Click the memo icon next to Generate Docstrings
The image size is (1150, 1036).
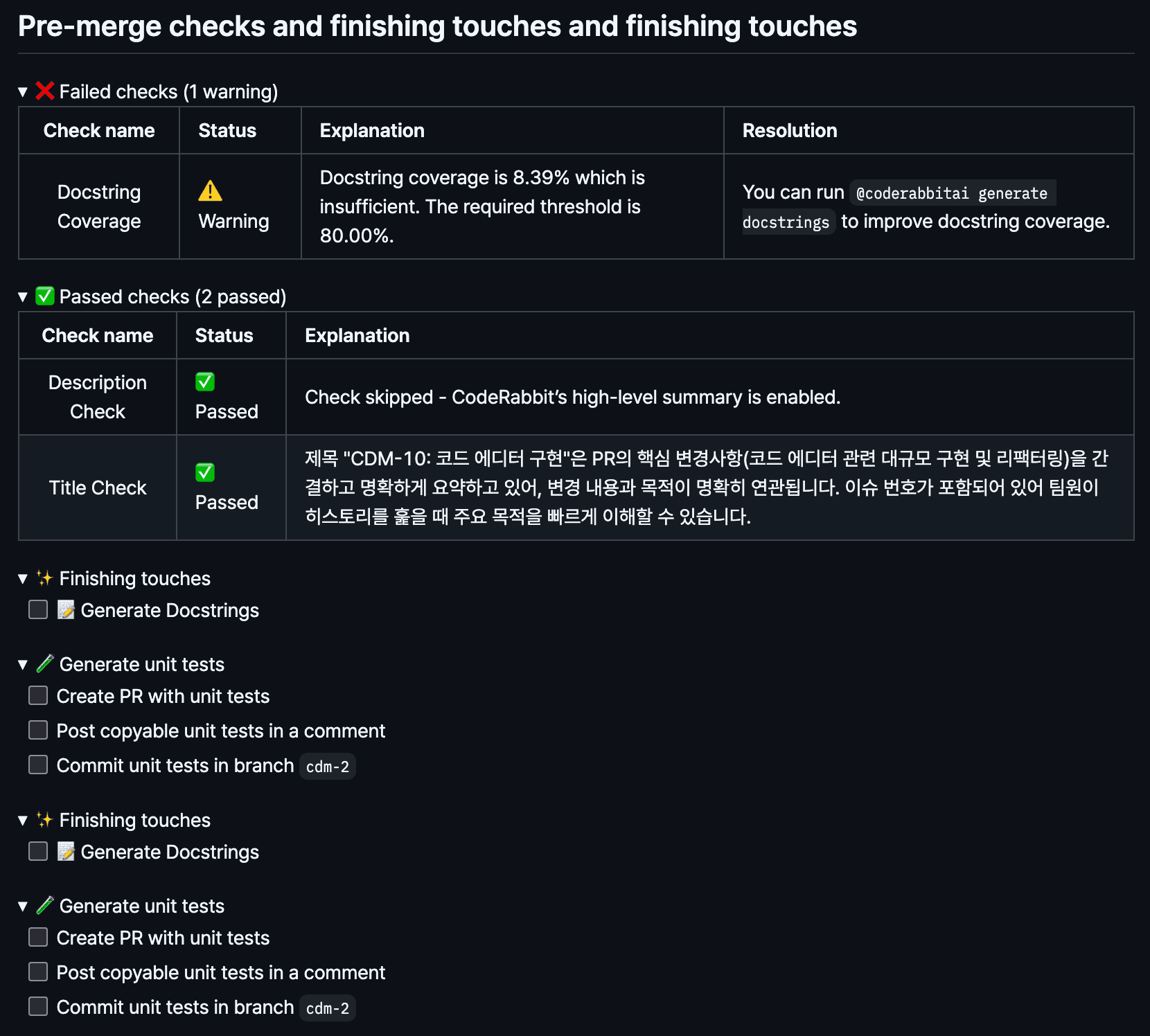pyautogui.click(x=66, y=610)
